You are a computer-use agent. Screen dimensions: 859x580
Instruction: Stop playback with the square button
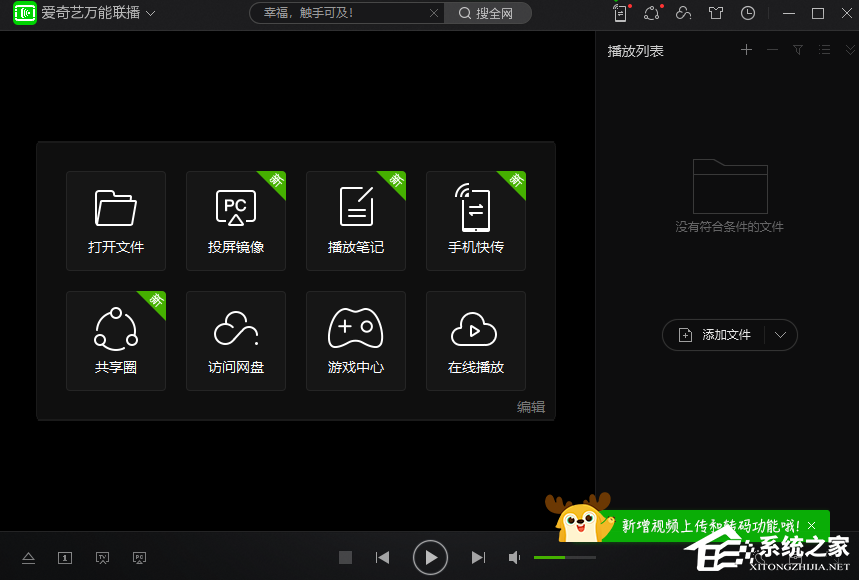click(x=345, y=558)
